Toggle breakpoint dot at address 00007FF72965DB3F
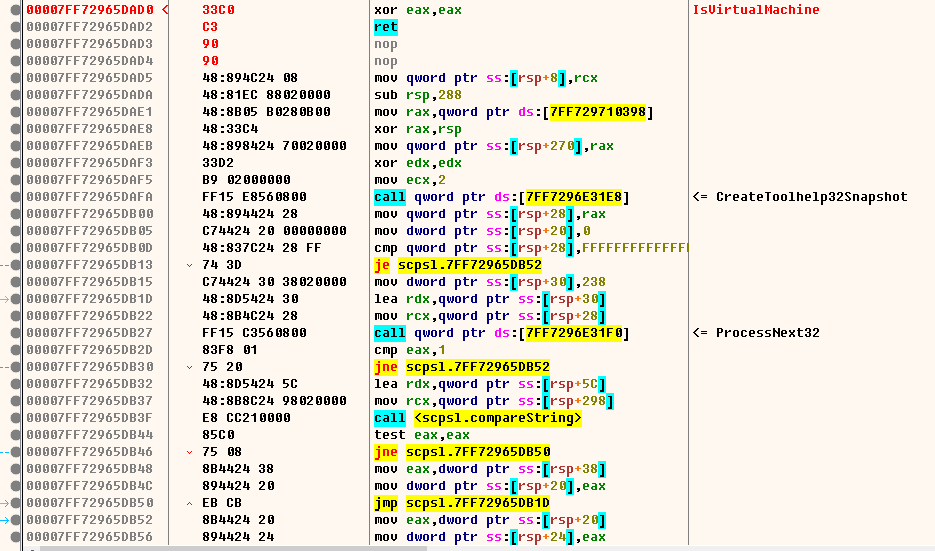 pos(16,418)
